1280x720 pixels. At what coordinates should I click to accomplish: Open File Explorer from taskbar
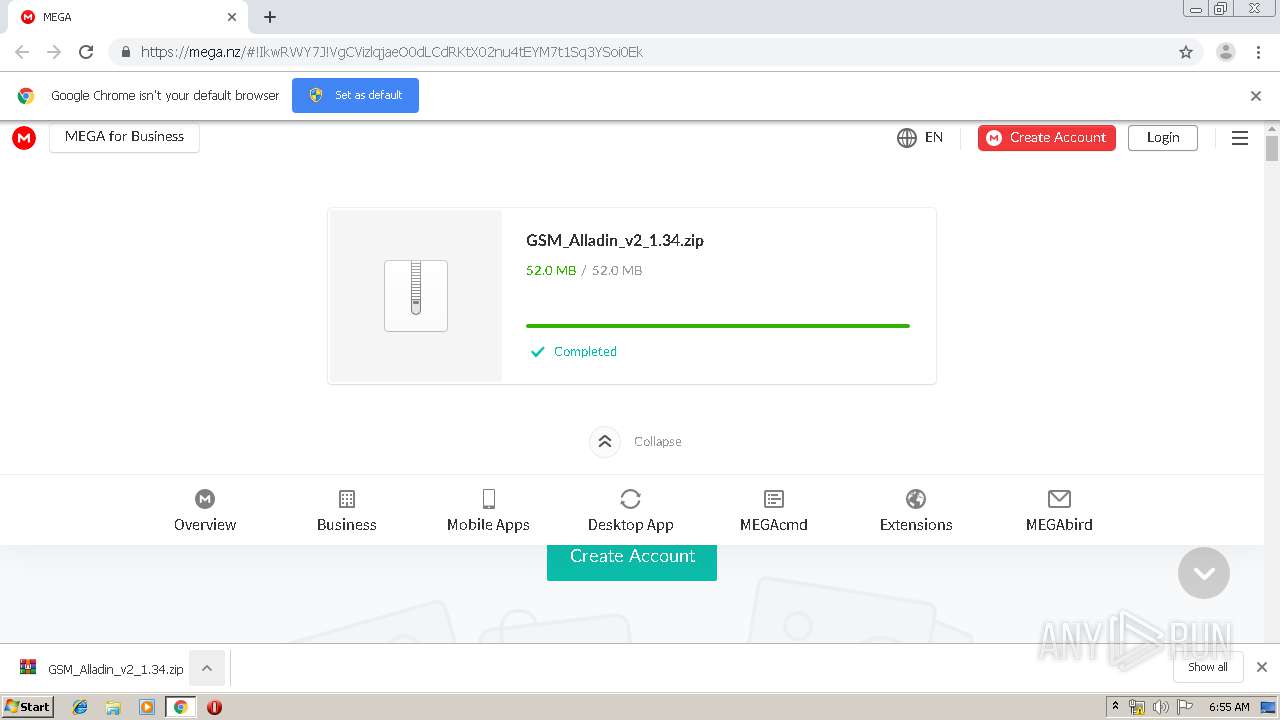click(113, 707)
